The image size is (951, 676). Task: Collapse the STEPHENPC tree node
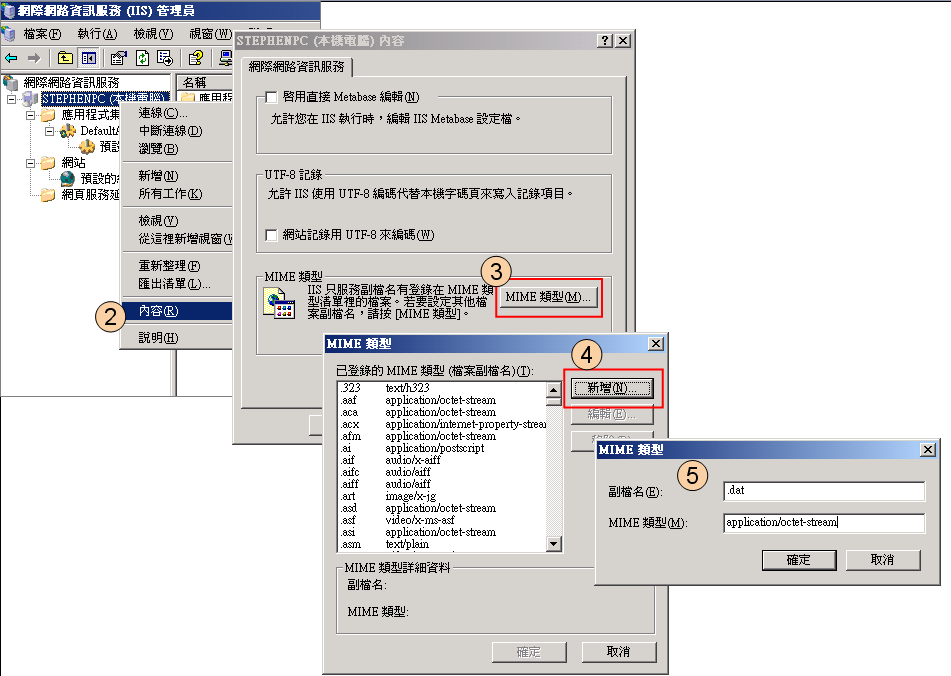12,99
